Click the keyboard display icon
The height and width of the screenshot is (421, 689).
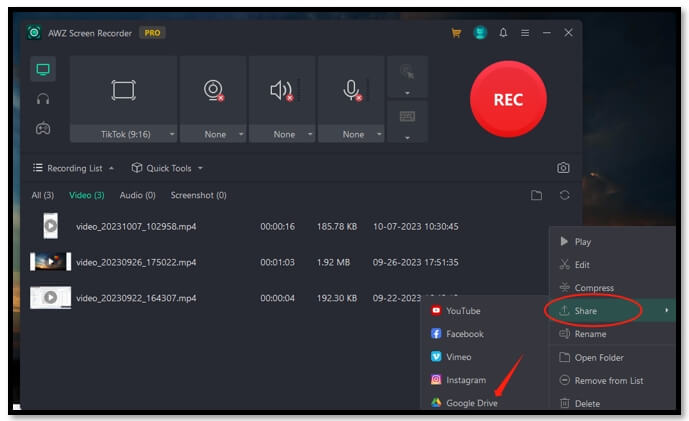tap(407, 116)
